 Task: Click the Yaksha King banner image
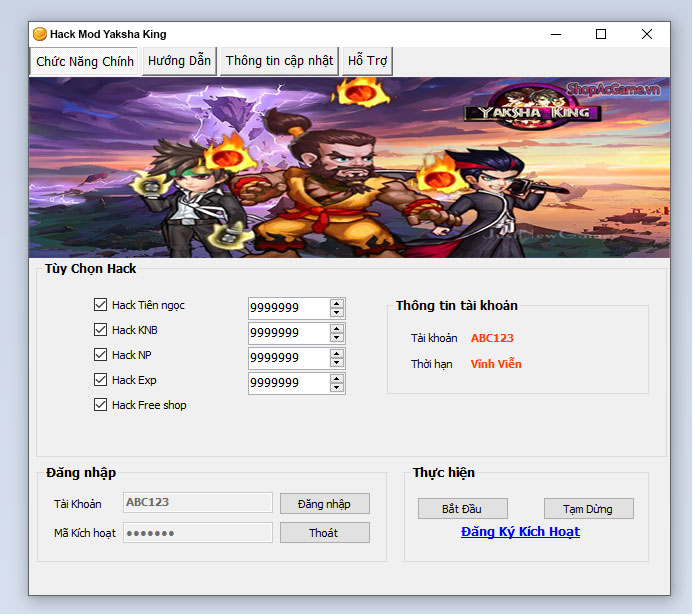(349, 167)
